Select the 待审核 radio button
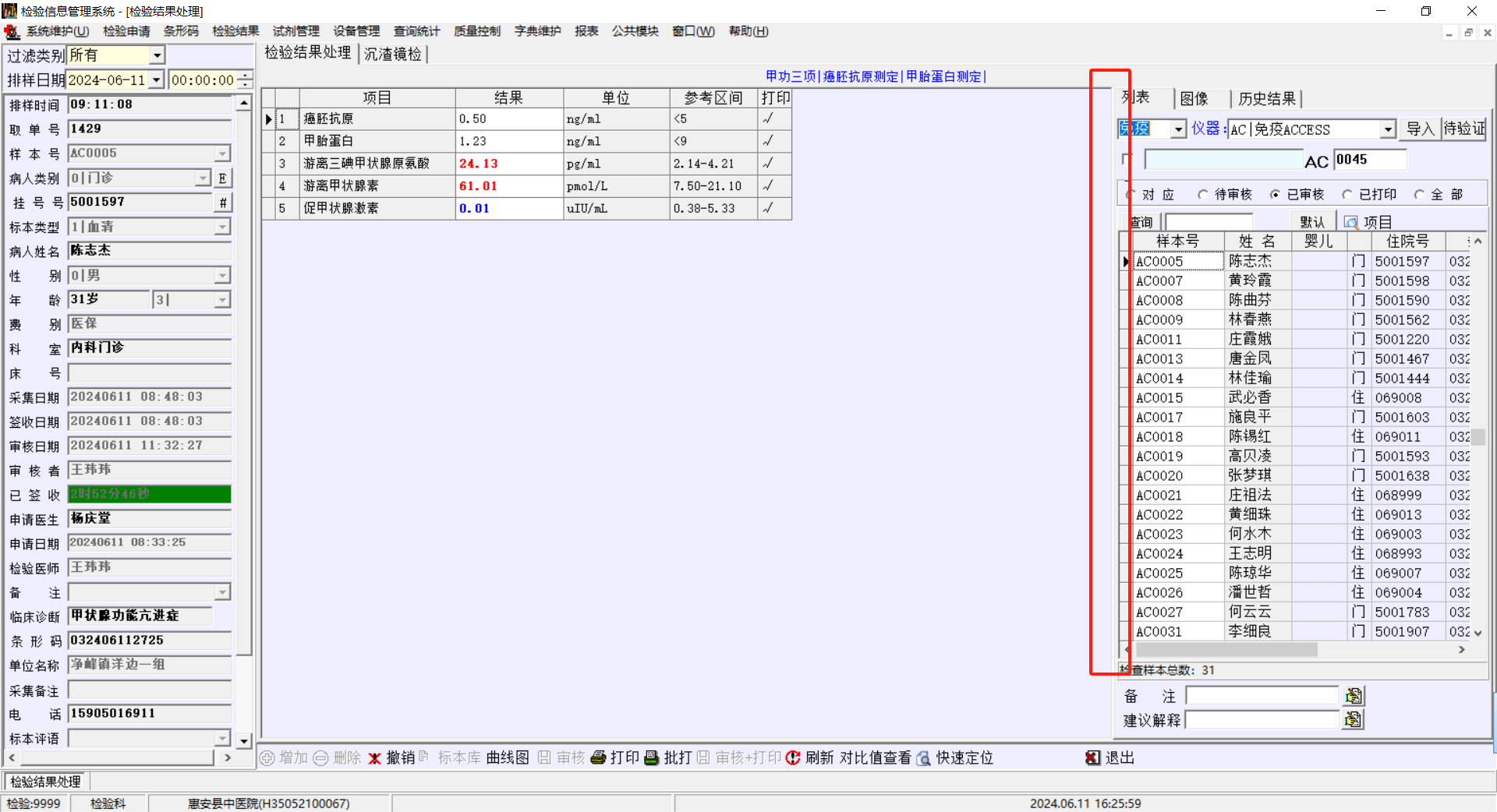The image size is (1497, 812). (1203, 195)
